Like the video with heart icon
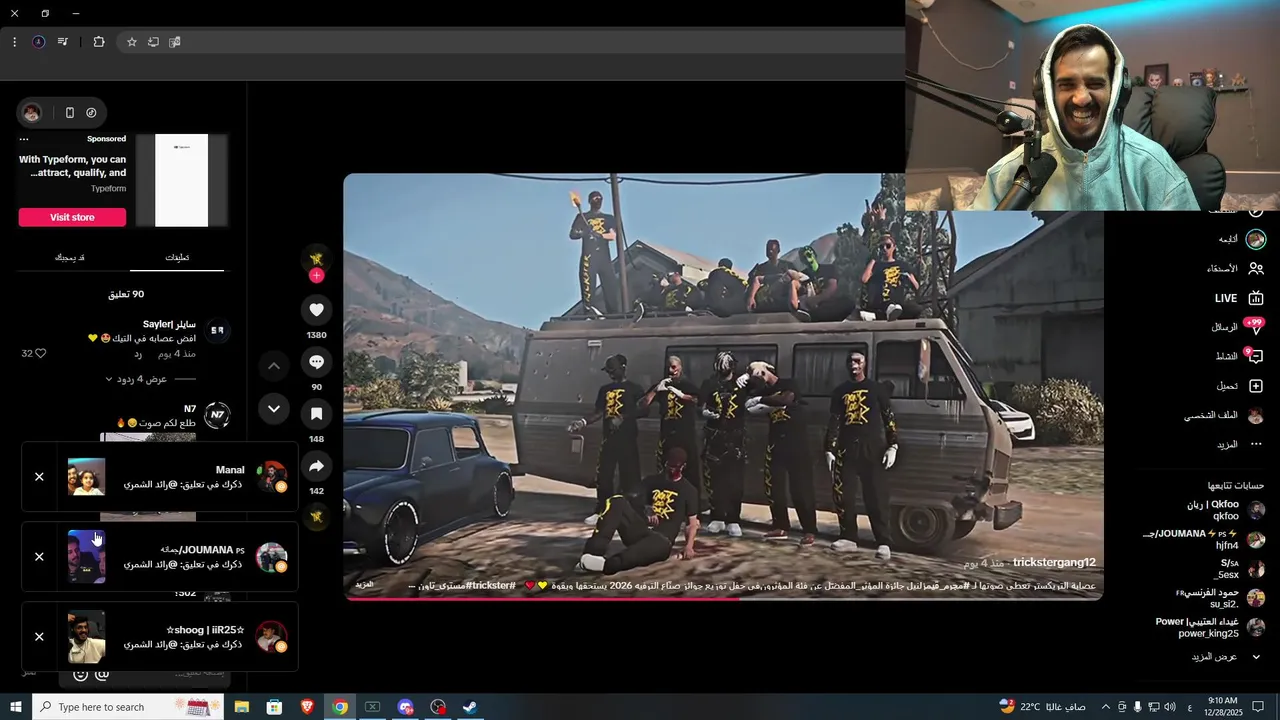Viewport: 1280px width, 720px height. tap(316, 310)
